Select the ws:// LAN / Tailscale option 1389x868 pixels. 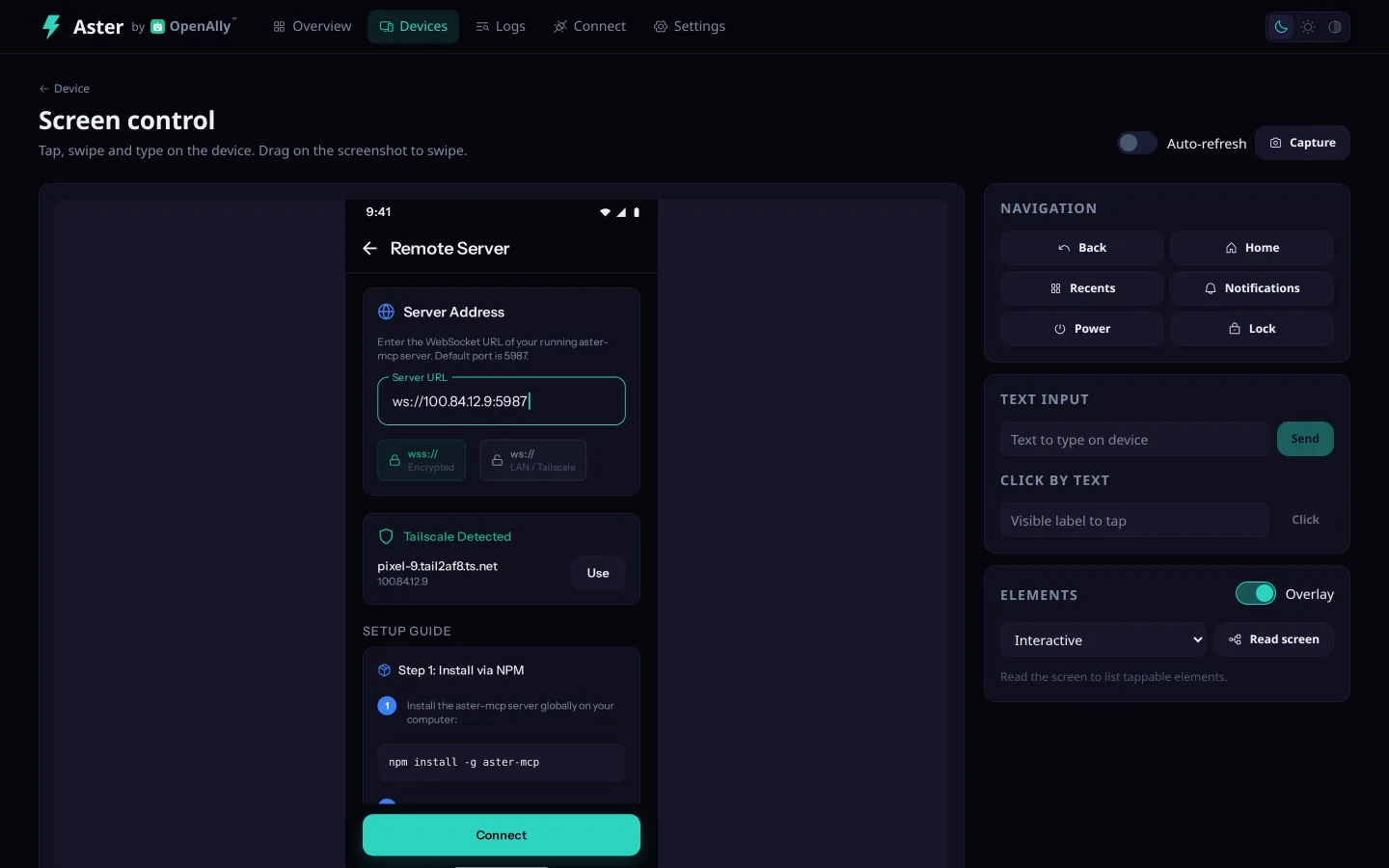coord(532,460)
